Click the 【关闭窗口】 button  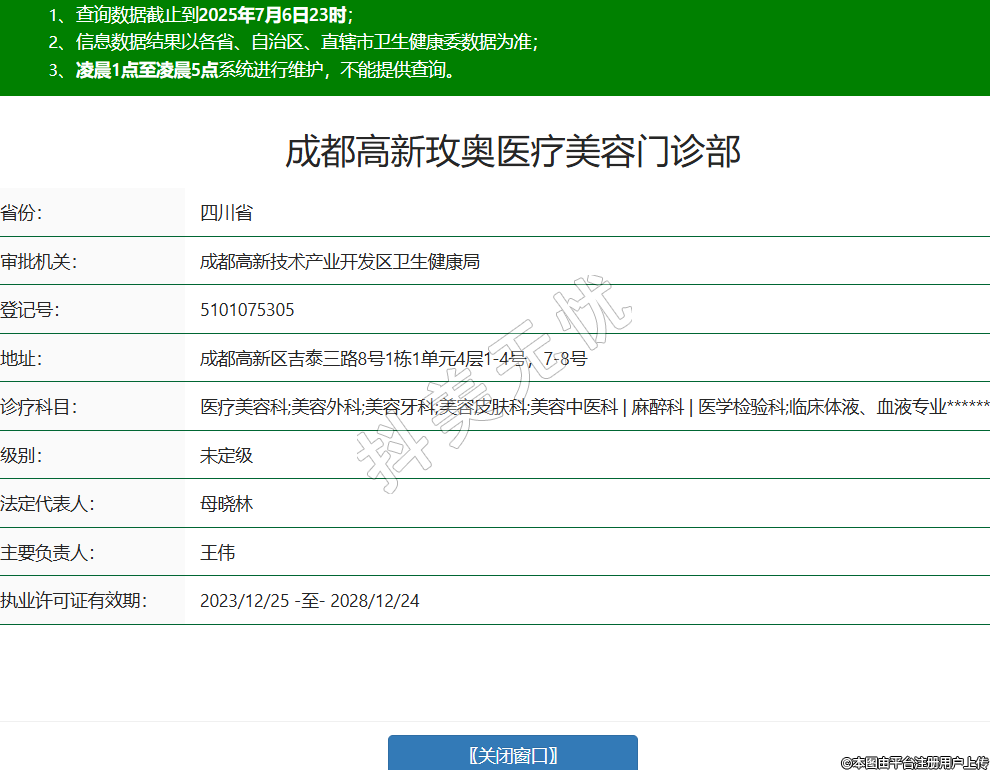[512, 755]
